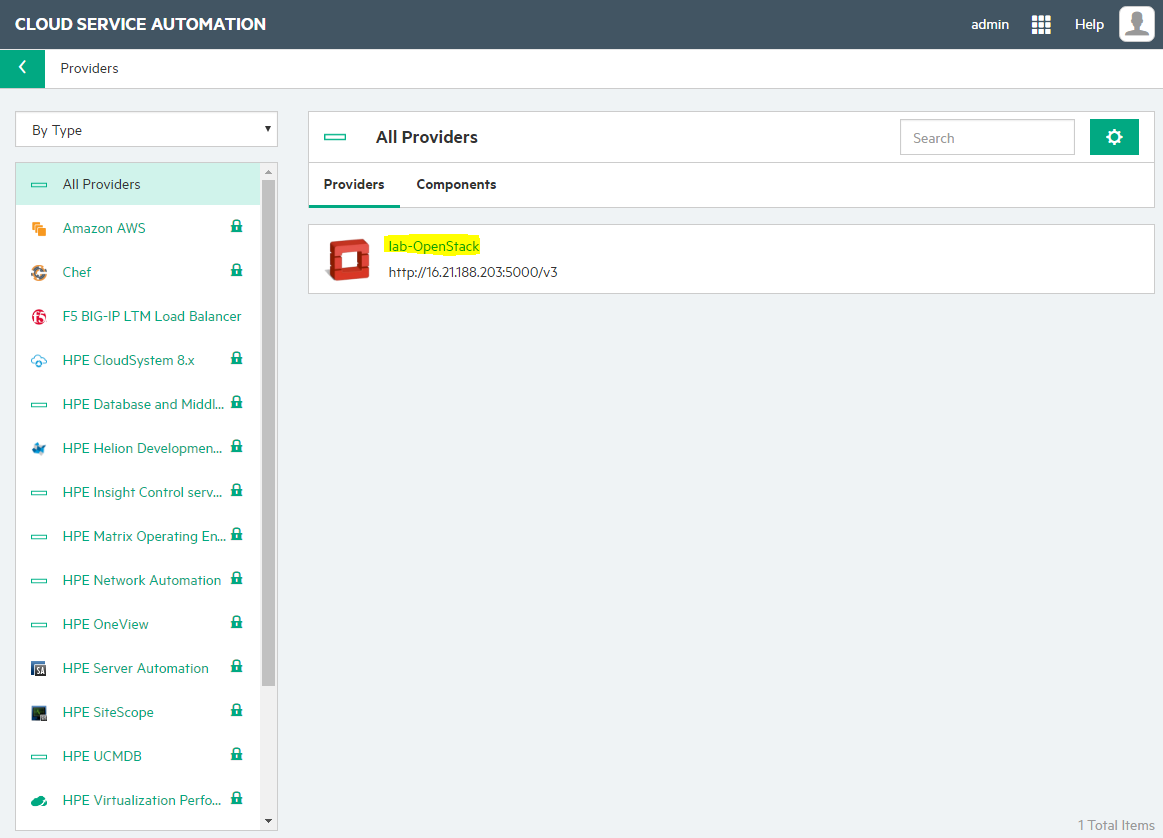The width and height of the screenshot is (1163, 838).
Task: Click the HPE Server Automation SA icon
Action: [x=39, y=669]
